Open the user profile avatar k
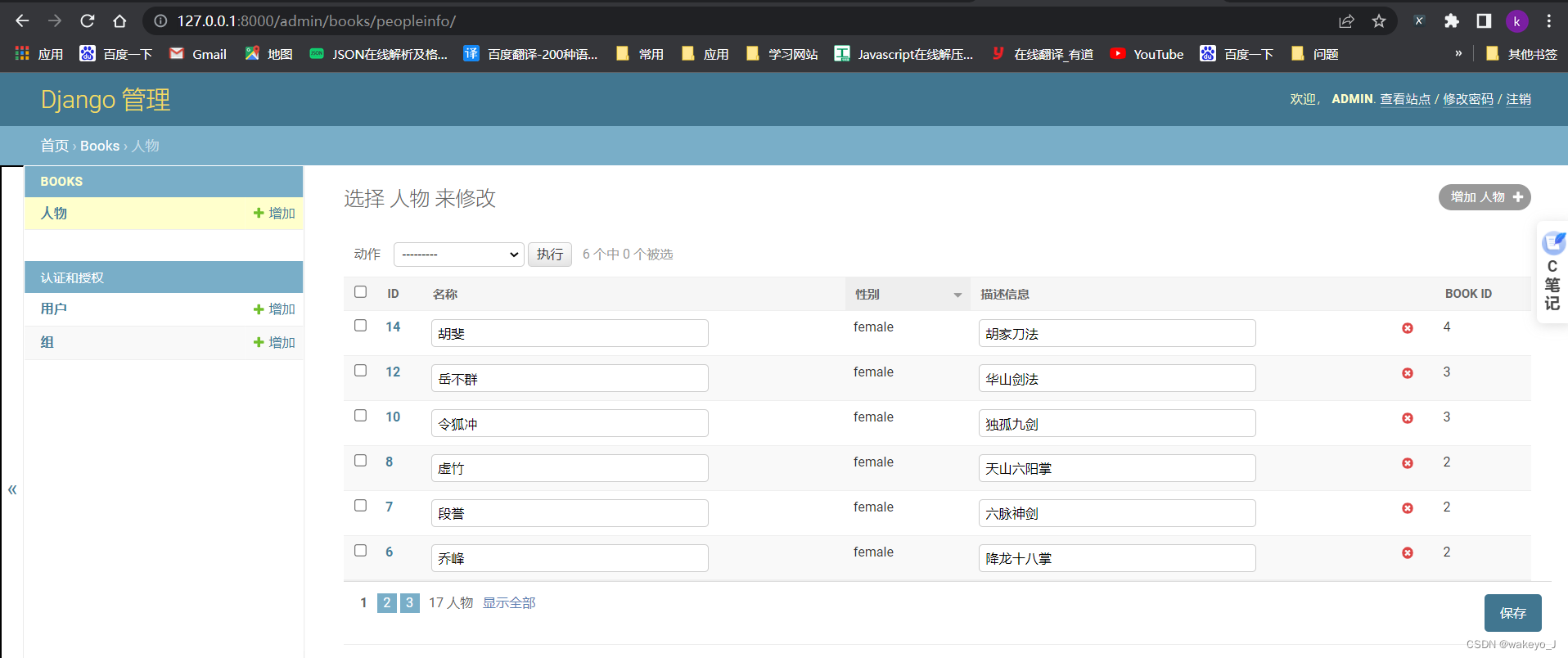 point(1516,20)
